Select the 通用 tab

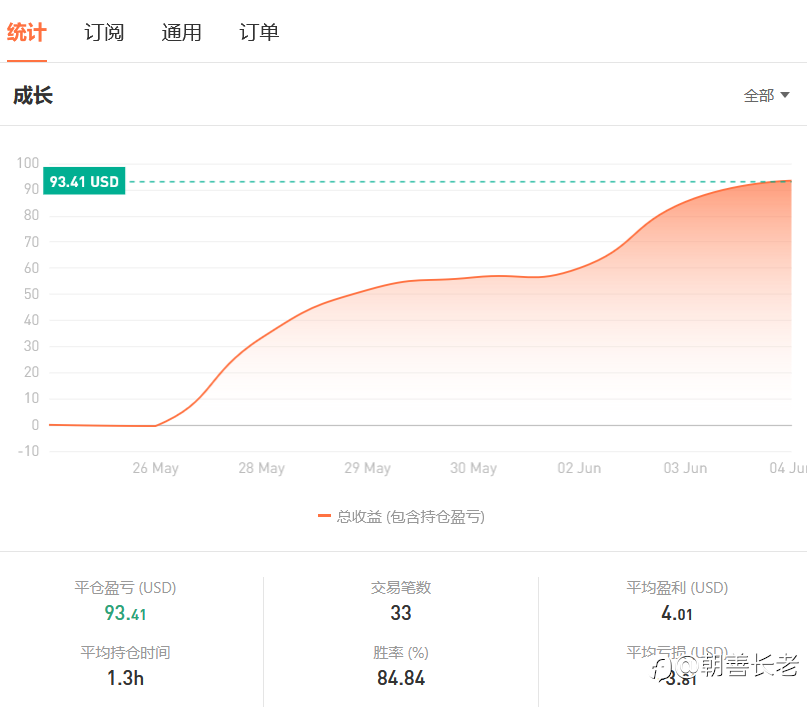tap(182, 33)
